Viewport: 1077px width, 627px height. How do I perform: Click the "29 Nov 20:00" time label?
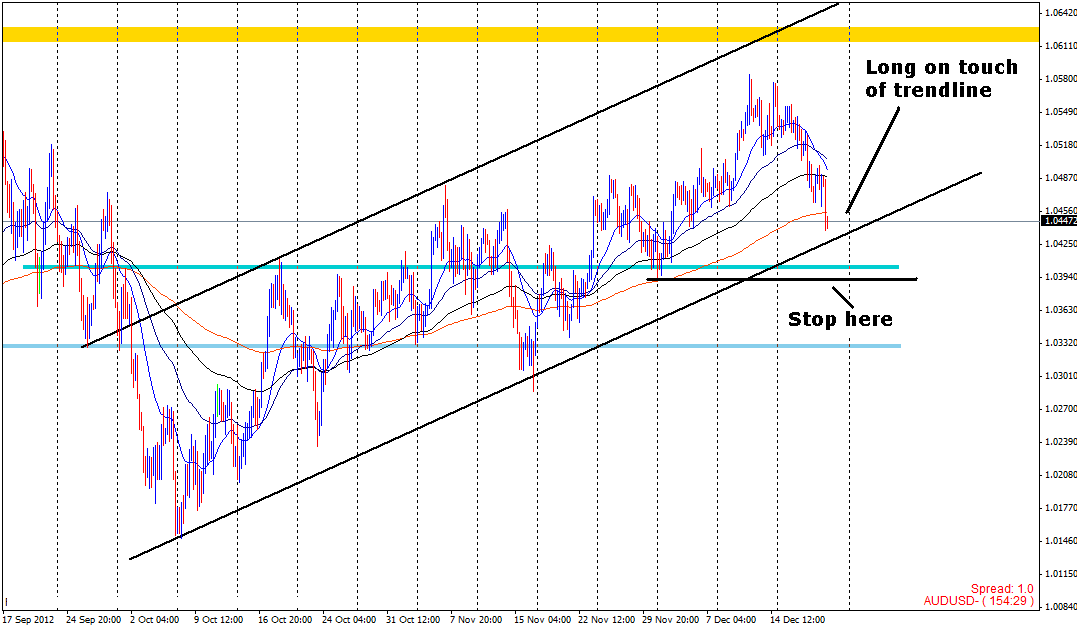[670, 619]
